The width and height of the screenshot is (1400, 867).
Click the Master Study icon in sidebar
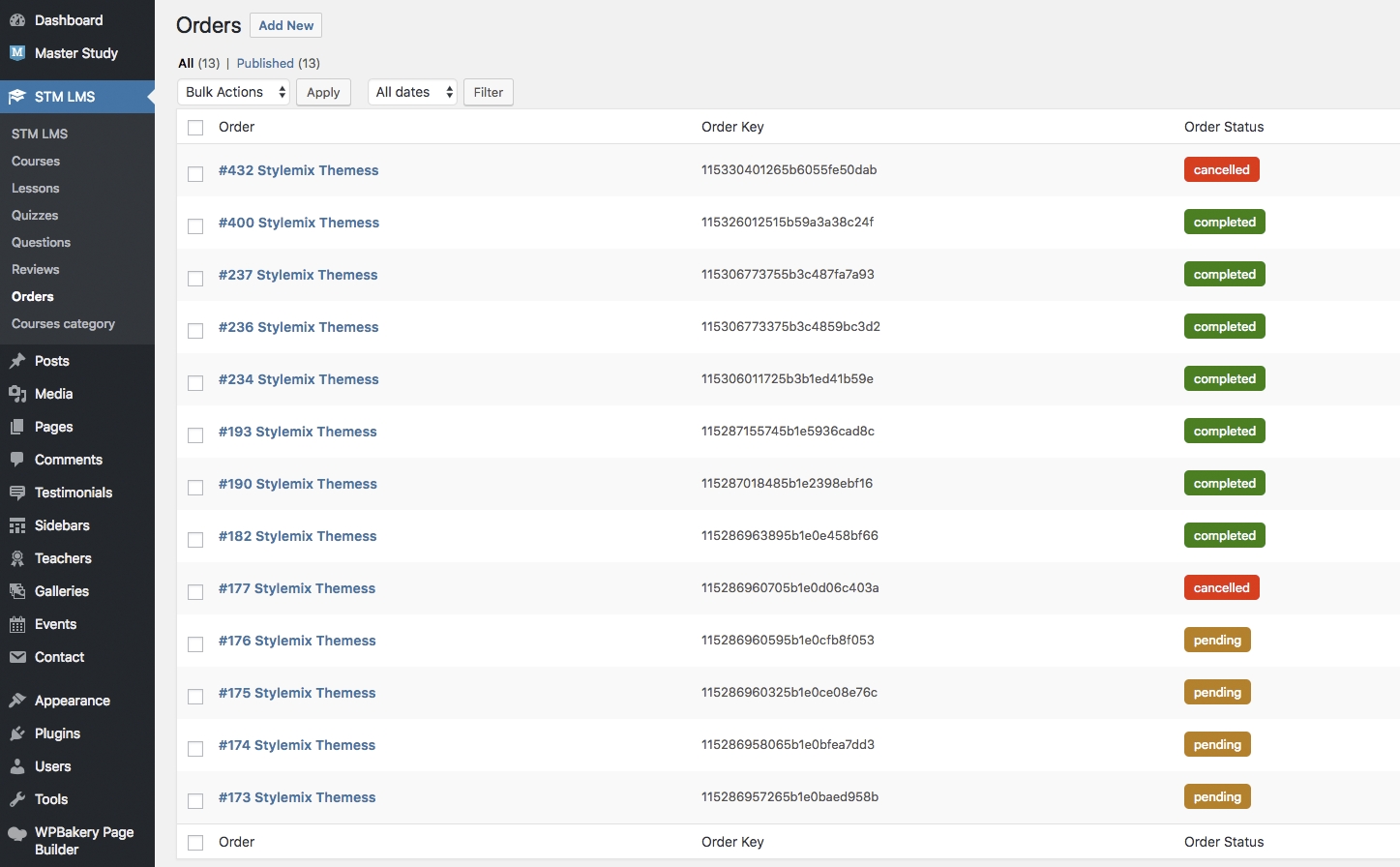coord(17,53)
